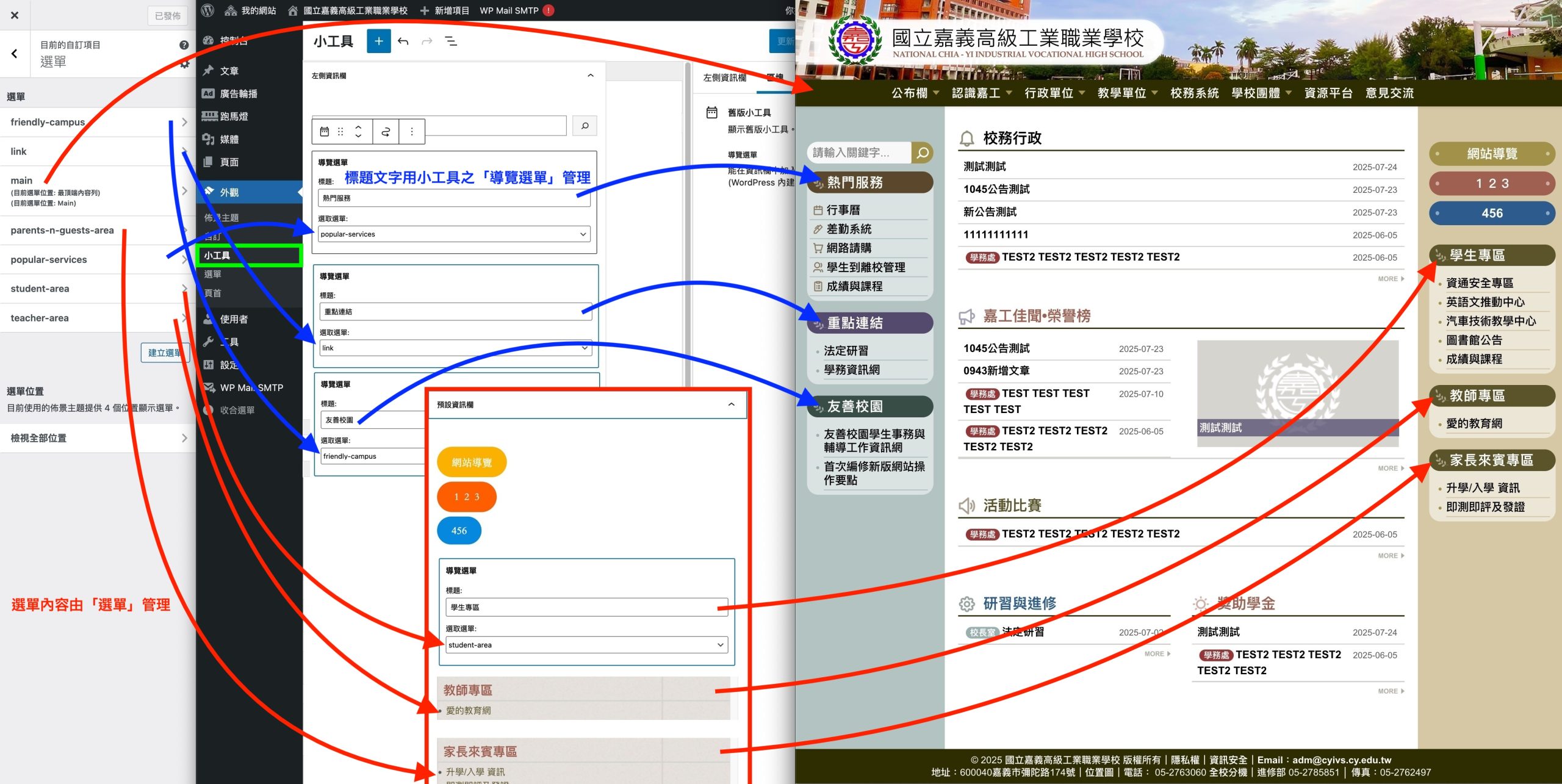Screen dimensions: 1562x784
Task: Click the block drag handle dots icon
Action: coord(340,131)
